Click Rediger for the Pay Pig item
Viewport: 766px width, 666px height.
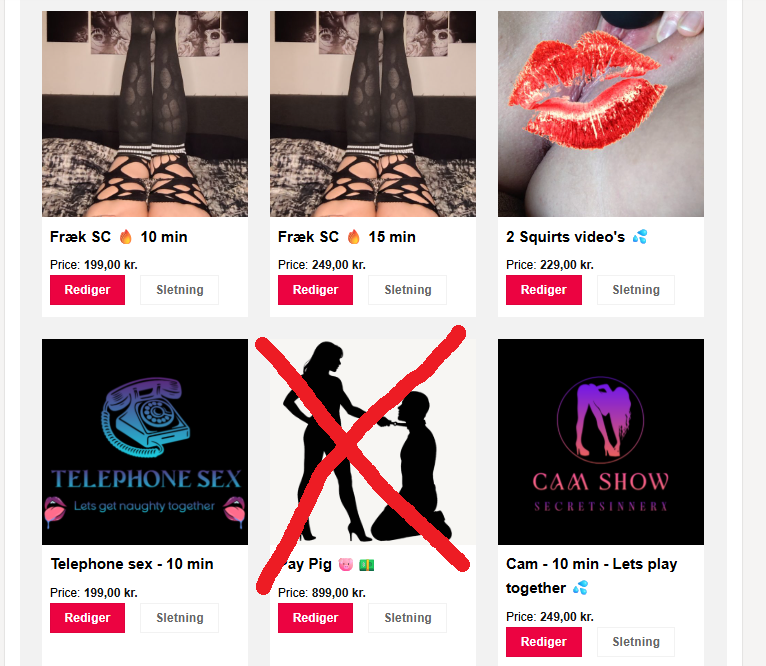tap(316, 618)
